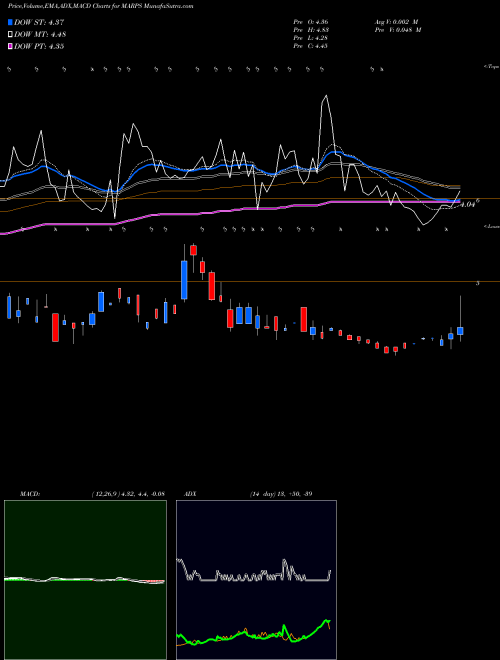This screenshot has height=660, width=500.
Task: Click the 'ADX' panel heading
Action: [190, 494]
